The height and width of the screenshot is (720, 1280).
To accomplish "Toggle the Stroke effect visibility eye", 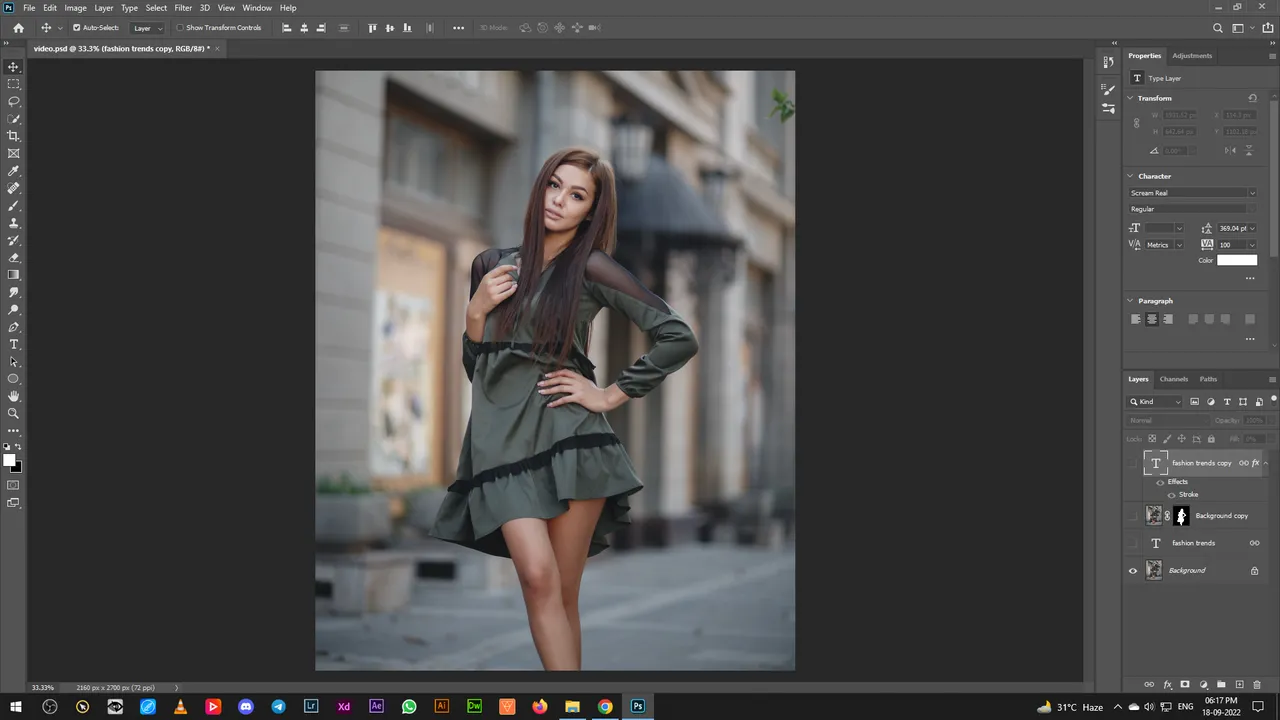I will (x=1172, y=495).
